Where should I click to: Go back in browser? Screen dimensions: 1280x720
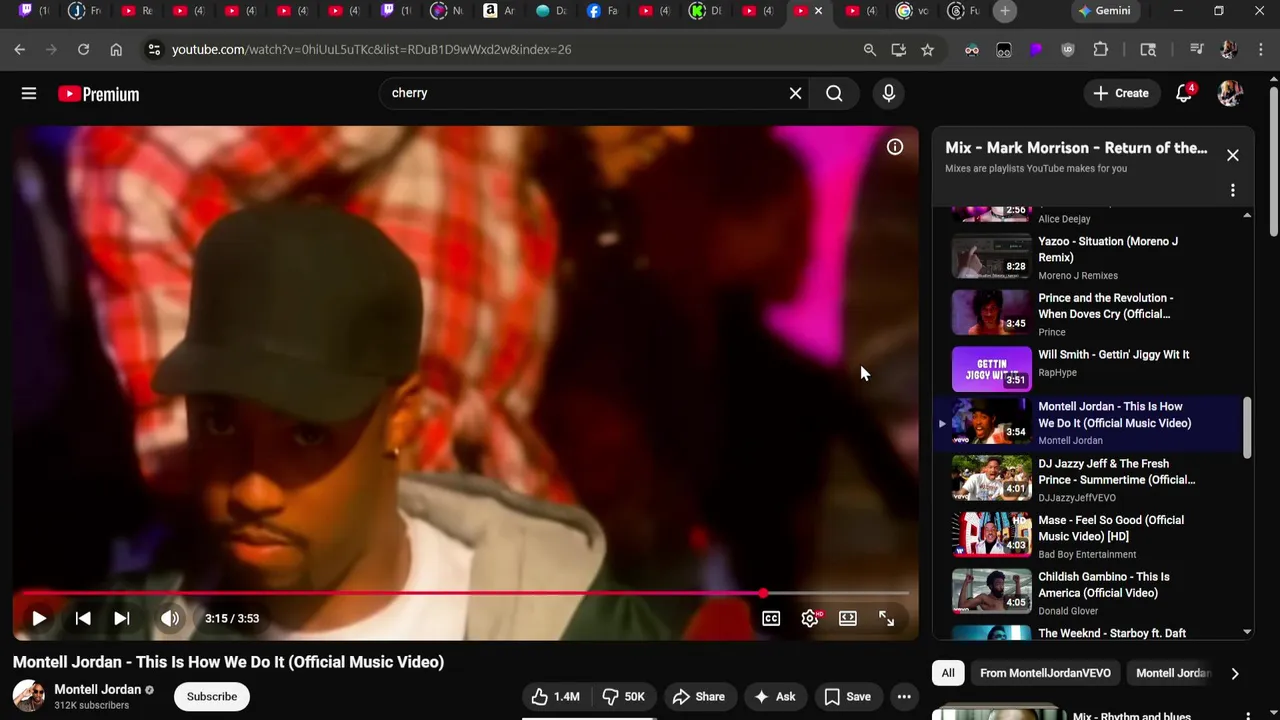pyautogui.click(x=20, y=49)
